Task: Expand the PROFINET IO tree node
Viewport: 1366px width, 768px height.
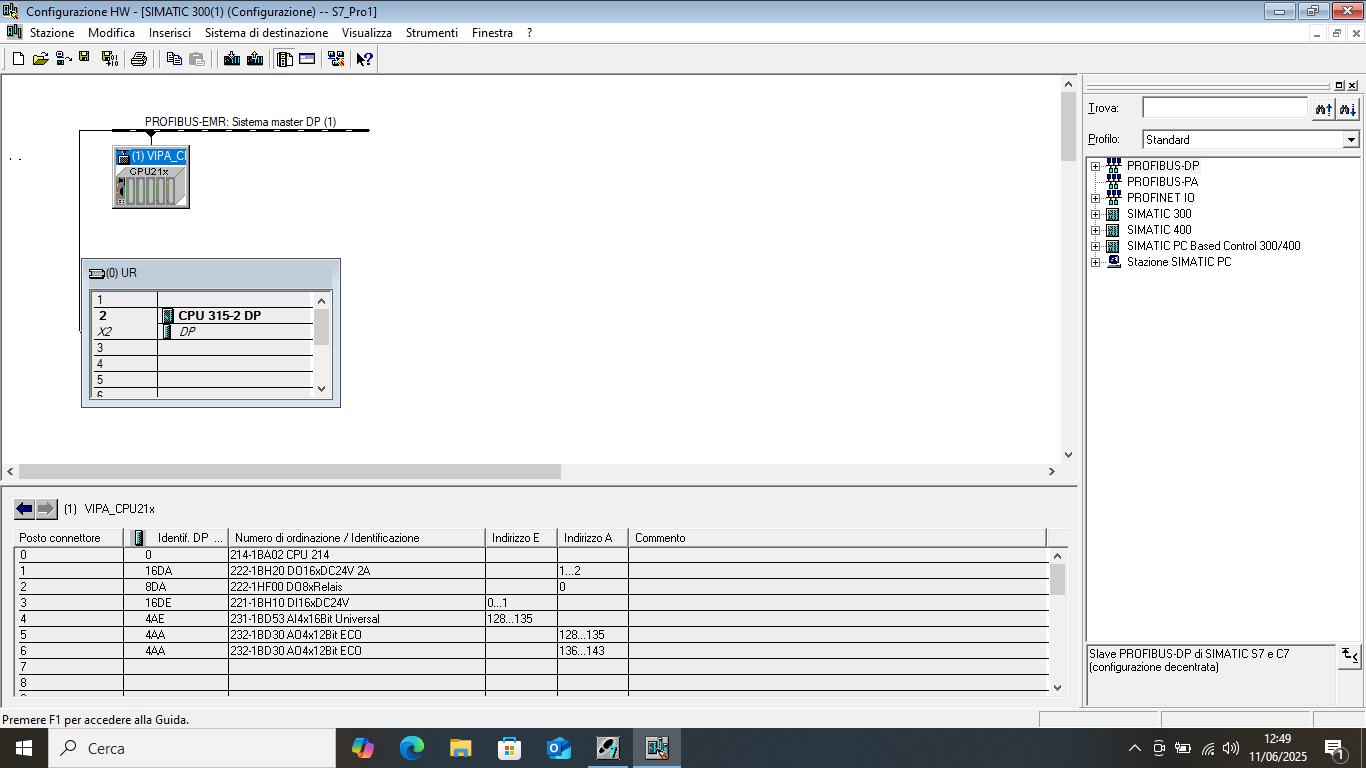Action: pos(1096,198)
